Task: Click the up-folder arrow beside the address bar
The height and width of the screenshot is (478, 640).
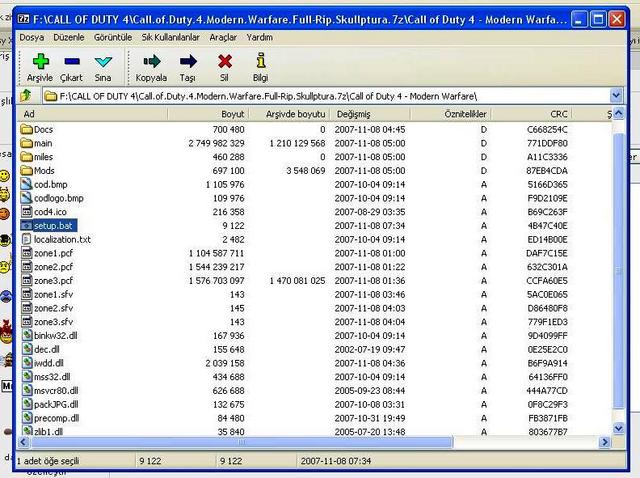Action: (26, 96)
